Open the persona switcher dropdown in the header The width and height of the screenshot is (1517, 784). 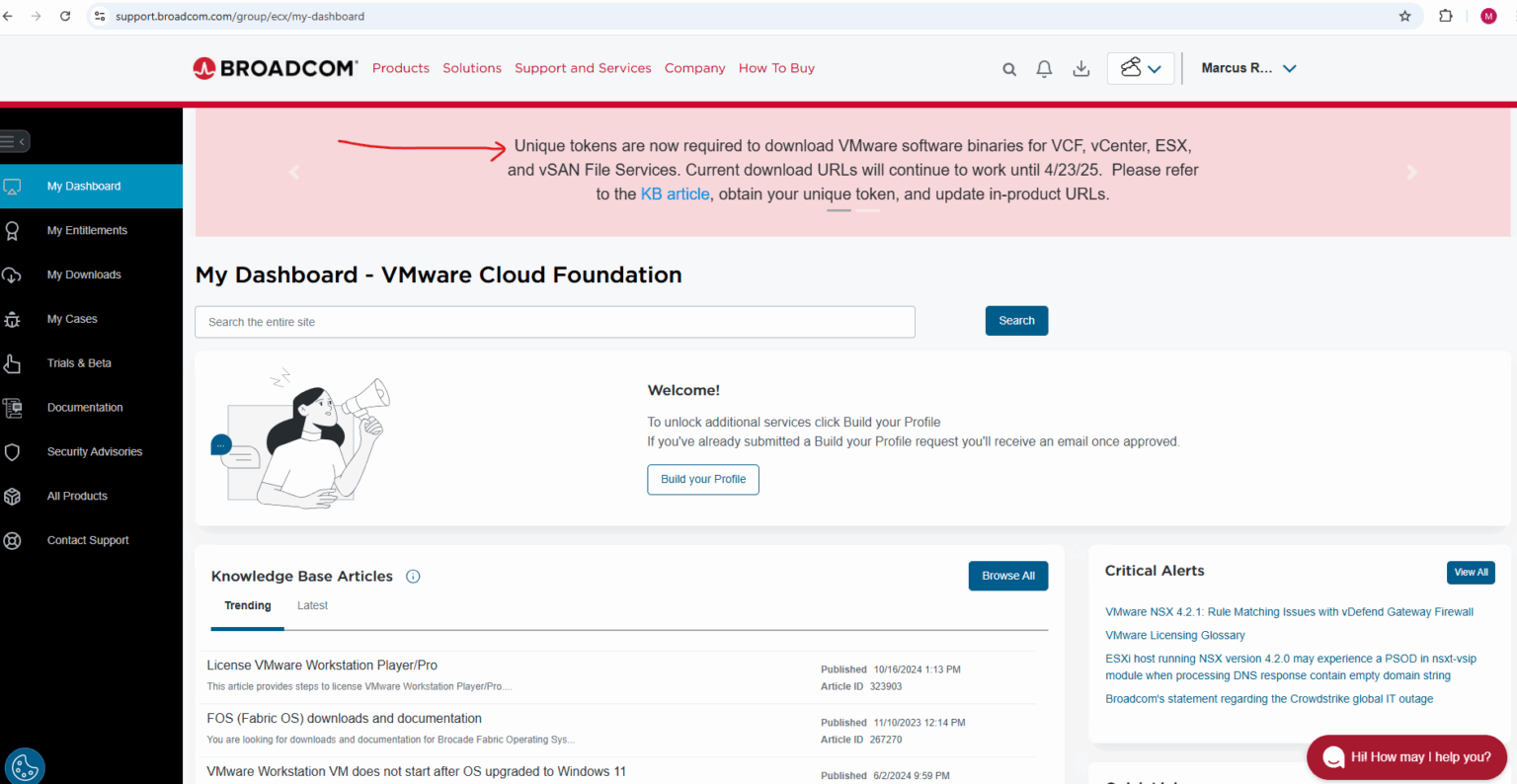(1140, 68)
